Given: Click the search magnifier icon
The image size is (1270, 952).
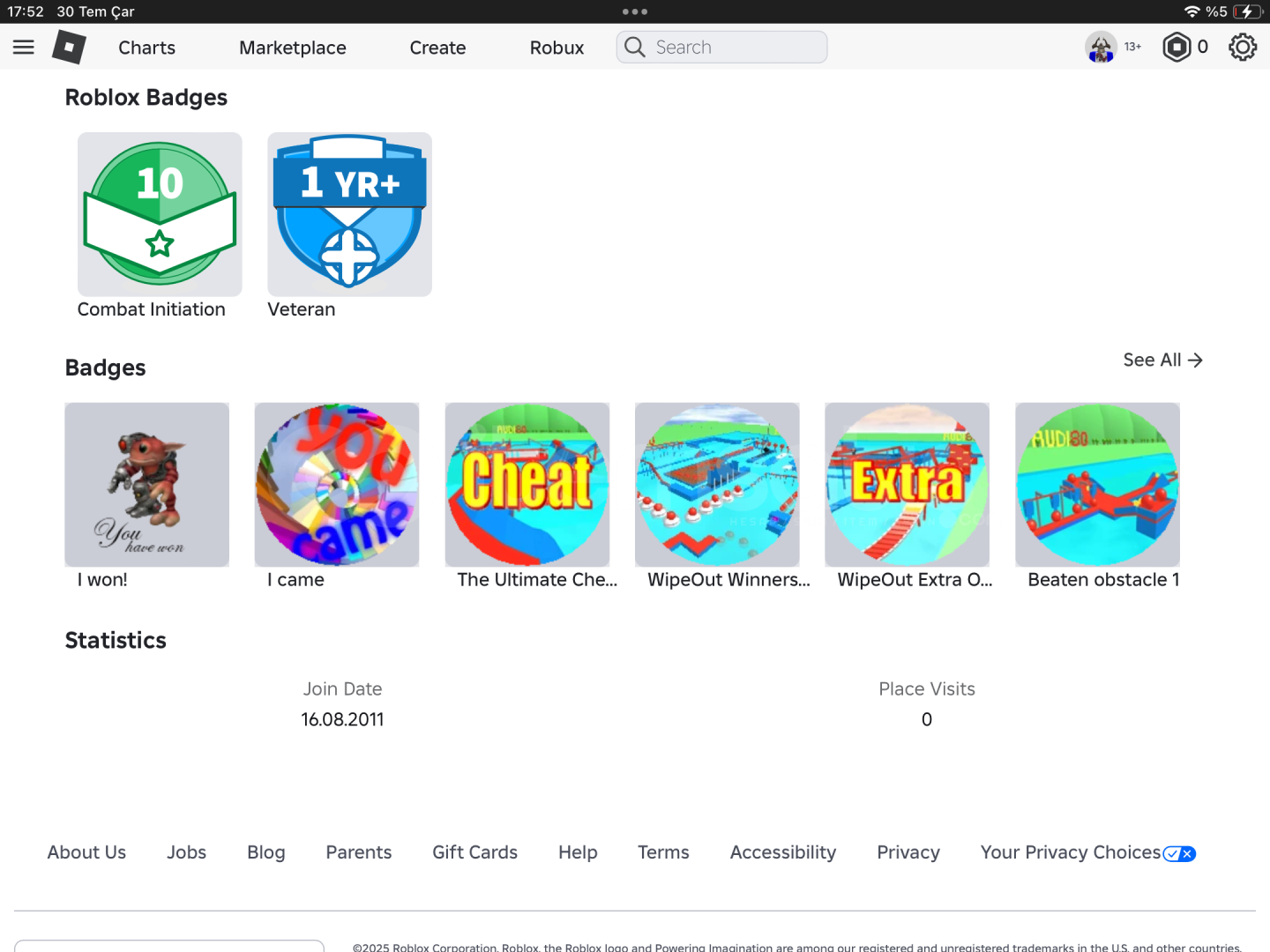Looking at the screenshot, I should 635,48.
